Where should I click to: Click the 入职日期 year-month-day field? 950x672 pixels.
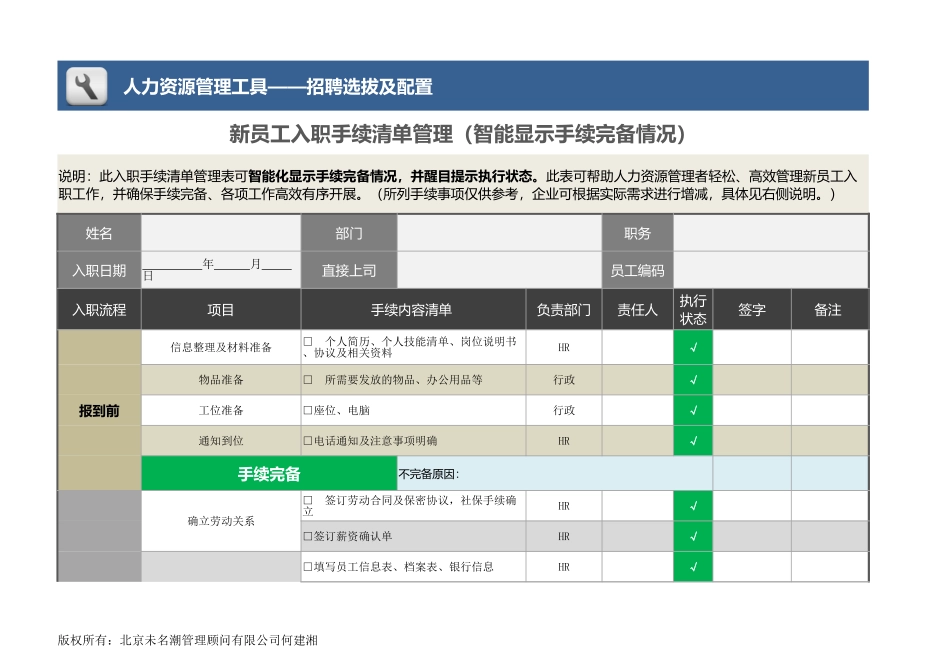pyautogui.click(x=220, y=270)
